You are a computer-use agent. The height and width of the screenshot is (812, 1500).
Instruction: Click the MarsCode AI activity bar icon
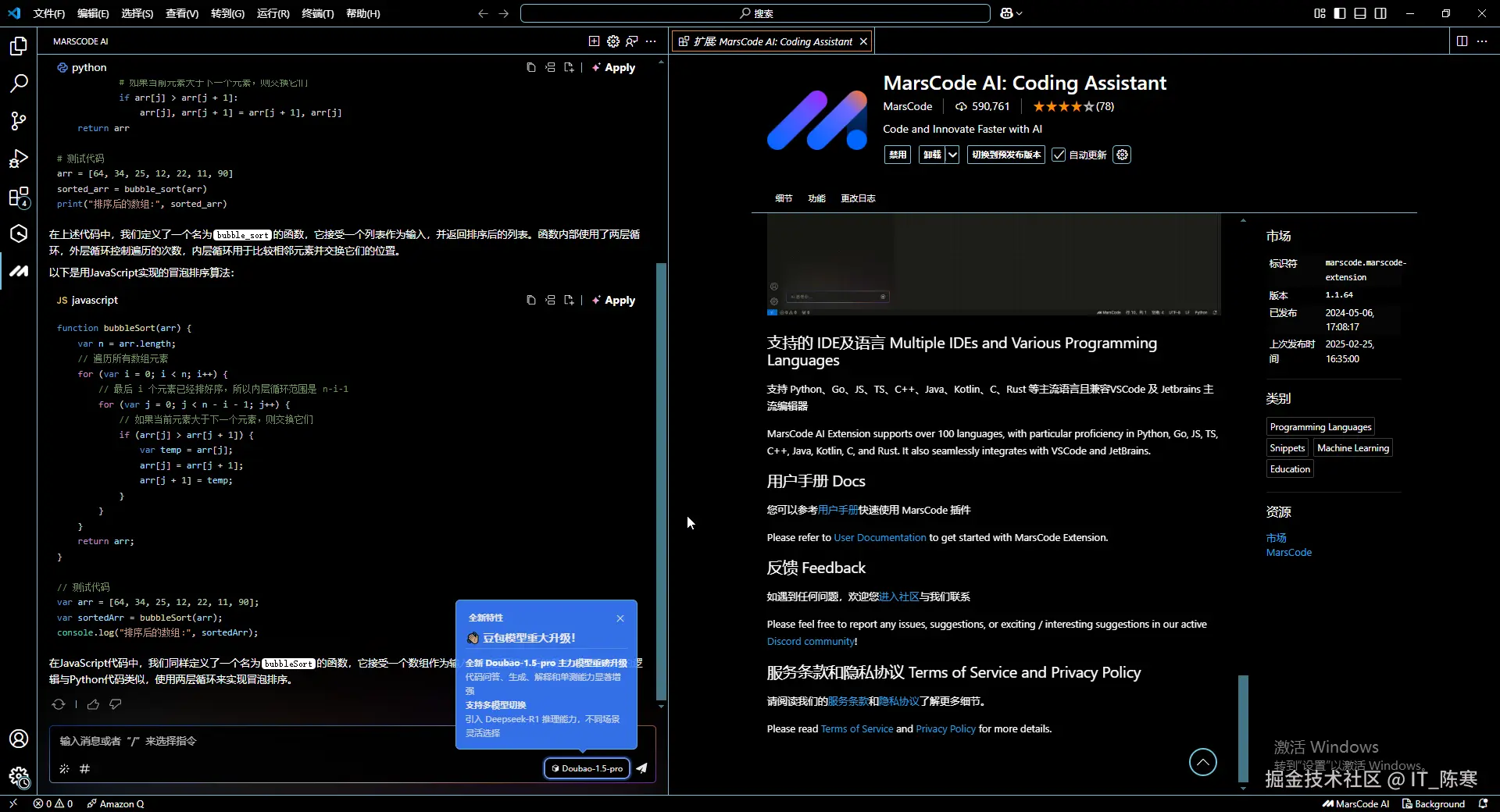(19, 271)
